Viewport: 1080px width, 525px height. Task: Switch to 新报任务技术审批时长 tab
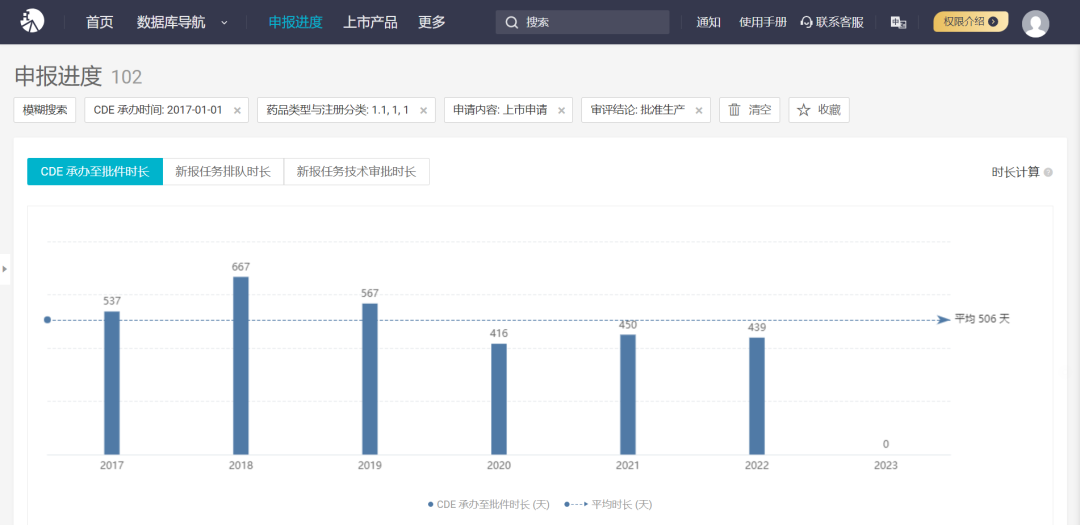click(x=357, y=172)
